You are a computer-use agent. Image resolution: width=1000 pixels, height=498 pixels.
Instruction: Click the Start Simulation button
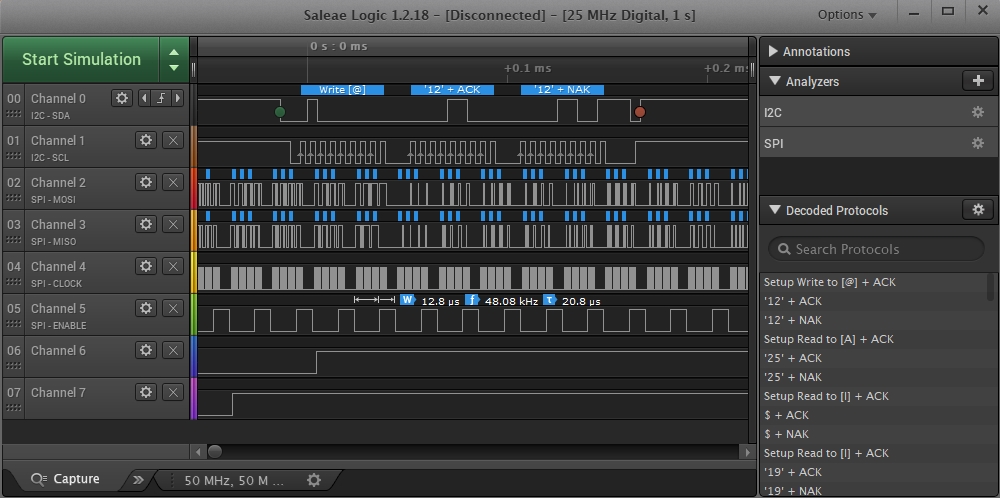point(81,59)
